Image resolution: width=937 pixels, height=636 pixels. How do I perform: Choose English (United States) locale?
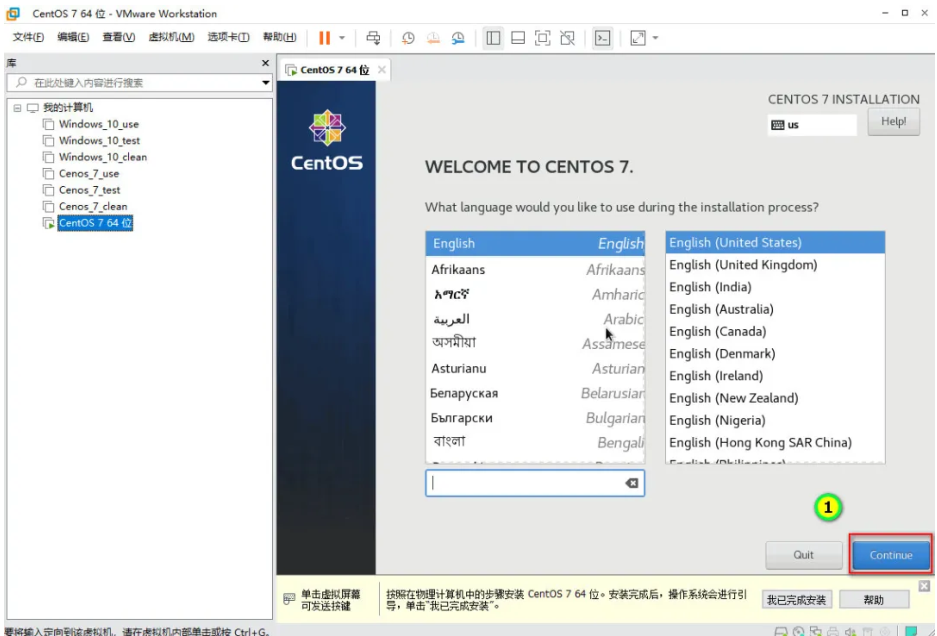point(775,243)
